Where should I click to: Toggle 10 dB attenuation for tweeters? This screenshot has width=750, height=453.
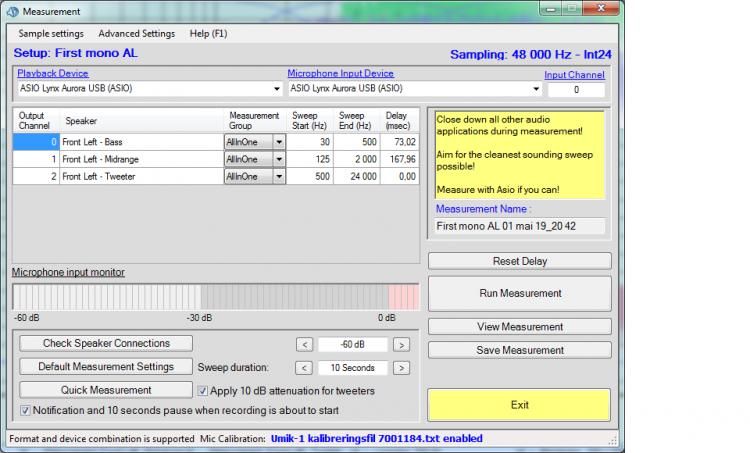[204, 391]
